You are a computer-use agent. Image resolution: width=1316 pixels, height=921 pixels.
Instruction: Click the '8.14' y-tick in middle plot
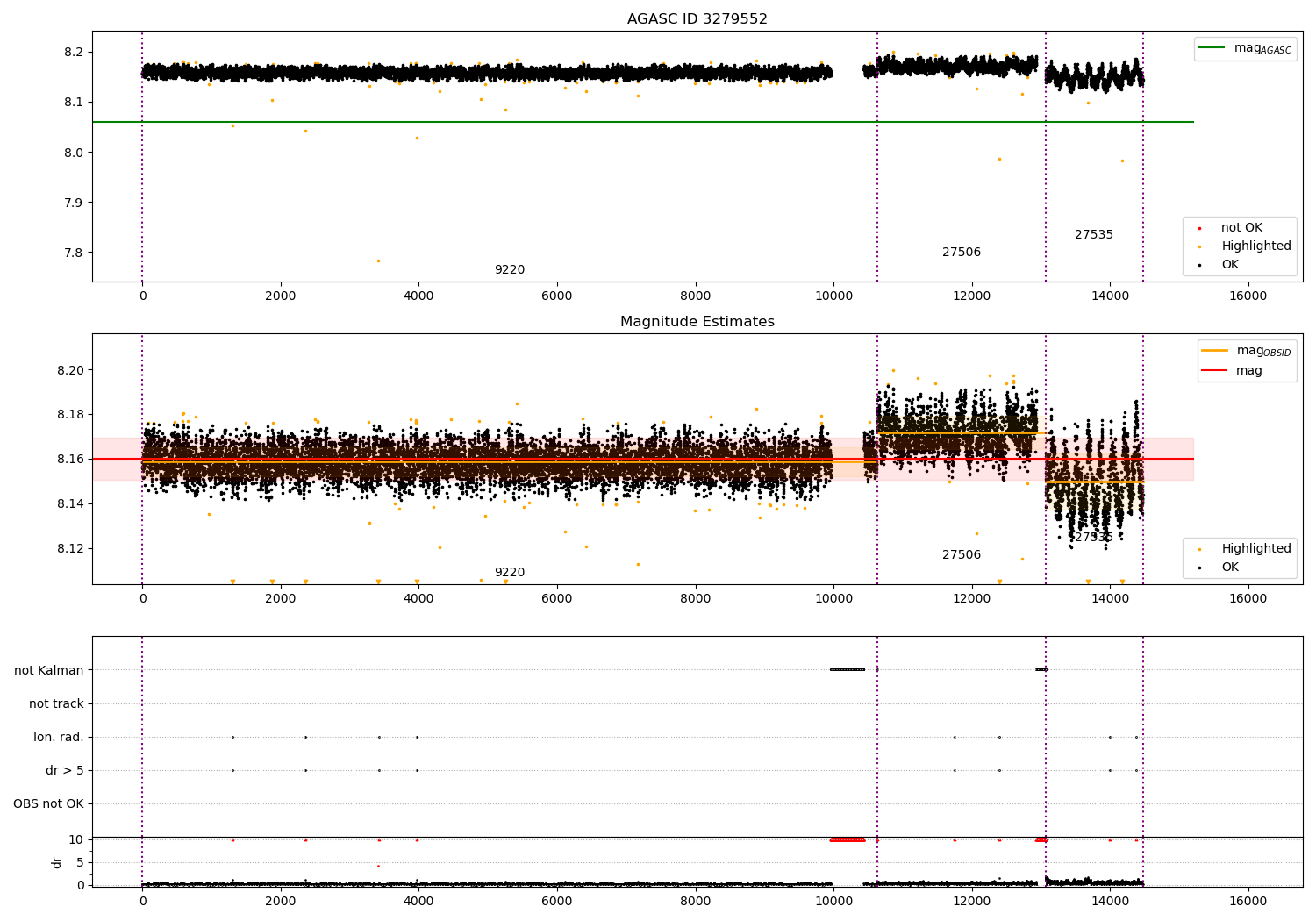click(69, 503)
